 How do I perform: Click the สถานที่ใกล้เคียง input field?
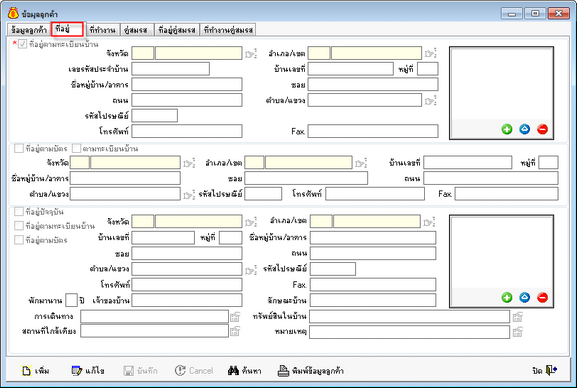tap(155, 331)
